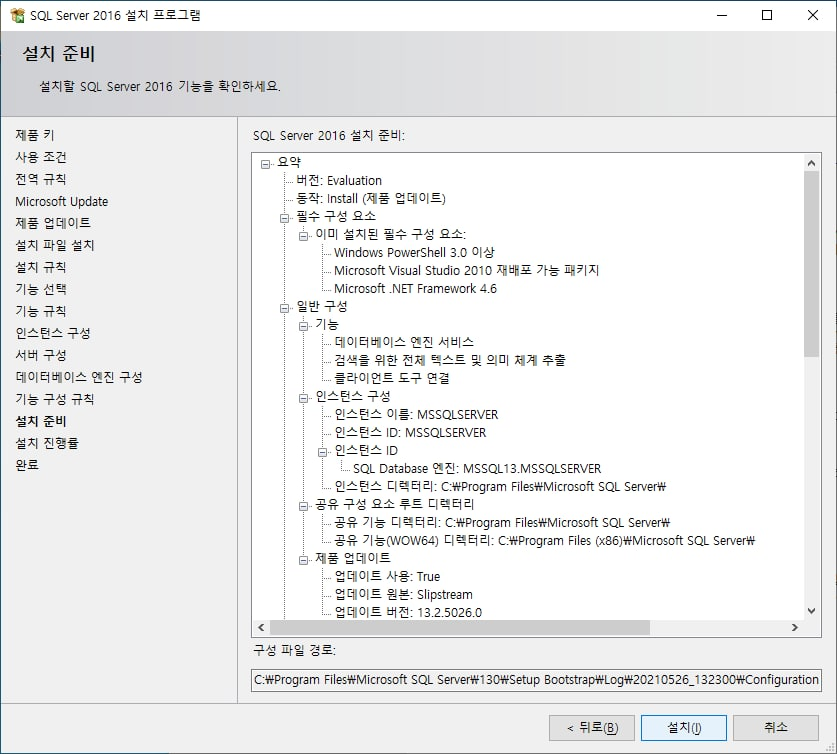Select the 서버 구성 step
The height and width of the screenshot is (754, 837).
(41, 355)
